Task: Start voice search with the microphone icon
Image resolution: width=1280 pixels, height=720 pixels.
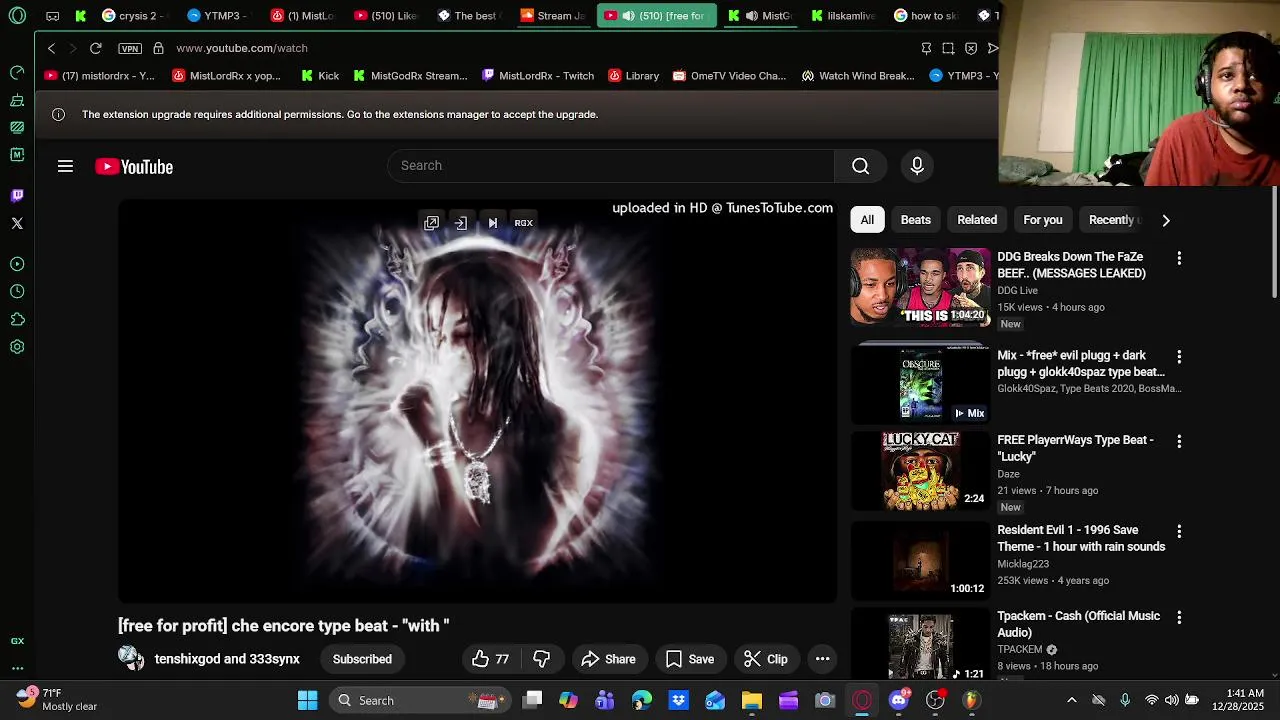Action: pos(917,166)
